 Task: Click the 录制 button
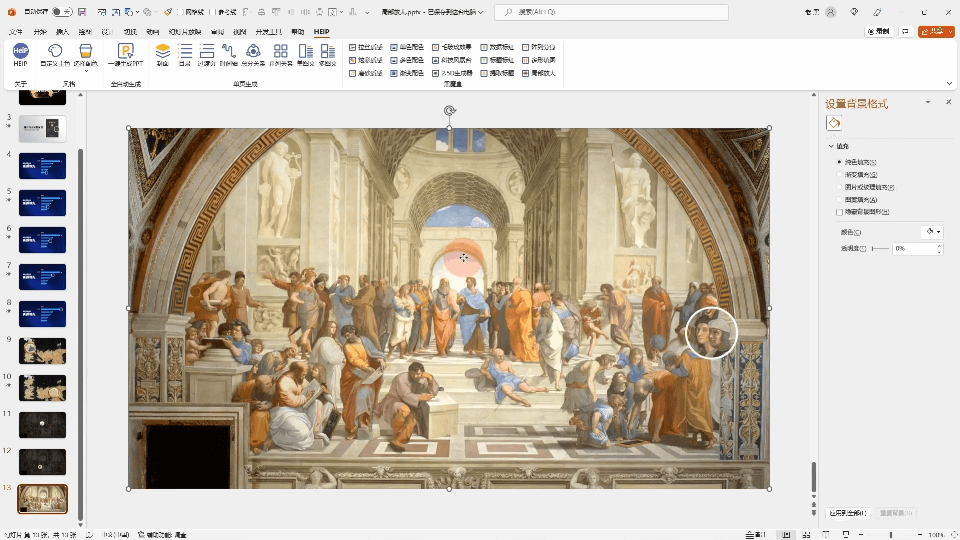tap(879, 31)
